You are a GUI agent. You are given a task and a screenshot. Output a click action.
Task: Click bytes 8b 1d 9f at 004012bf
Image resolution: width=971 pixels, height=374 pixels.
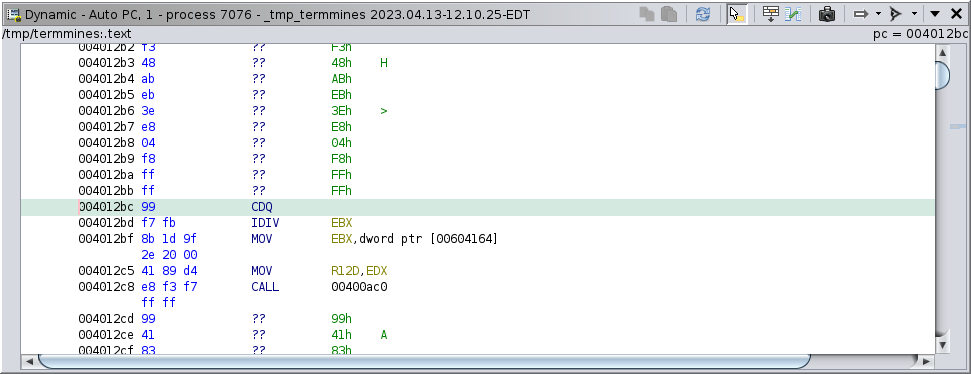(x=169, y=239)
